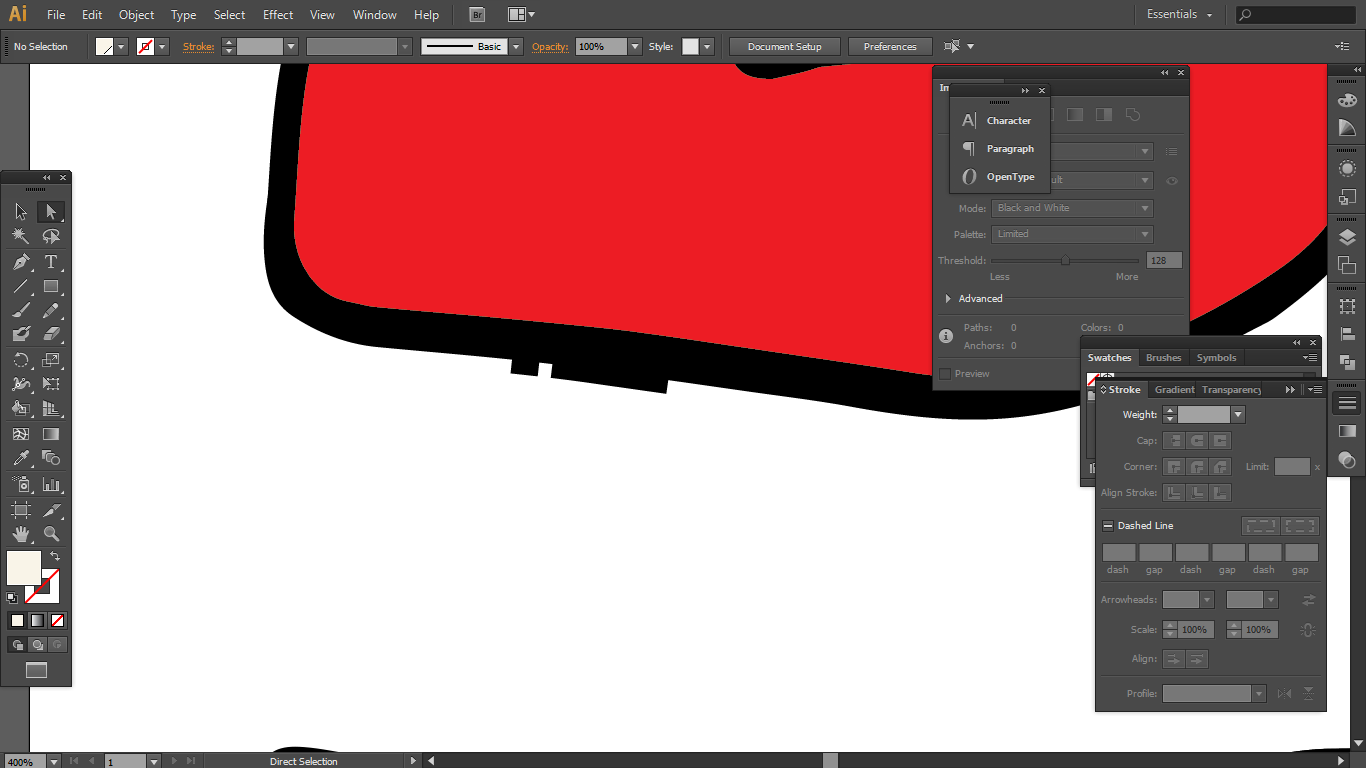Open the File menu
1366x768 pixels.
pos(56,15)
